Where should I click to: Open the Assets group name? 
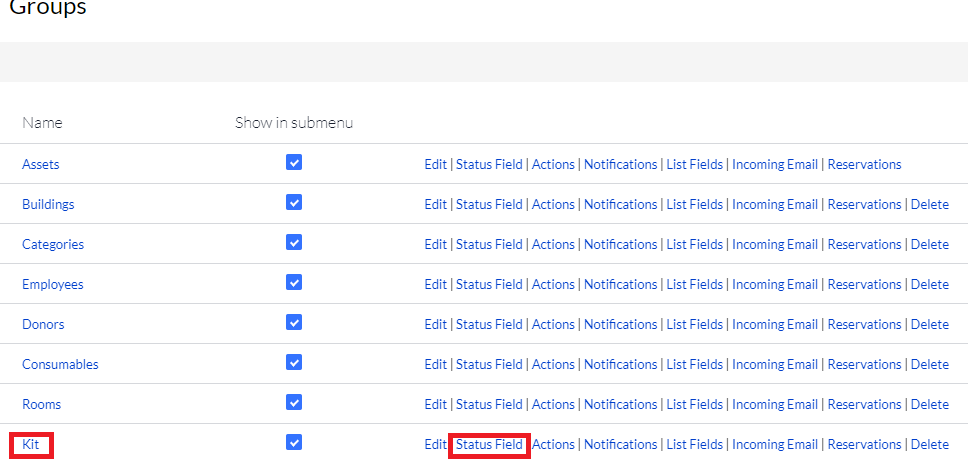pos(41,165)
